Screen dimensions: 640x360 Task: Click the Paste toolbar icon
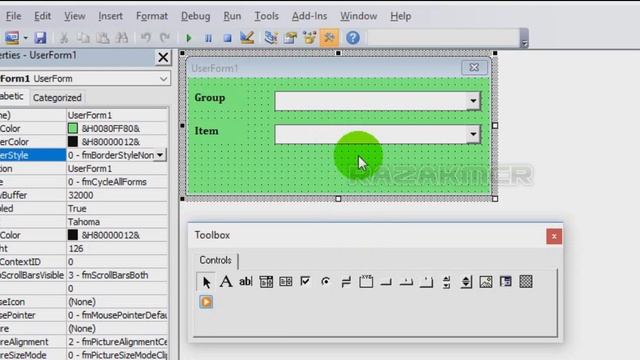(x=102, y=38)
